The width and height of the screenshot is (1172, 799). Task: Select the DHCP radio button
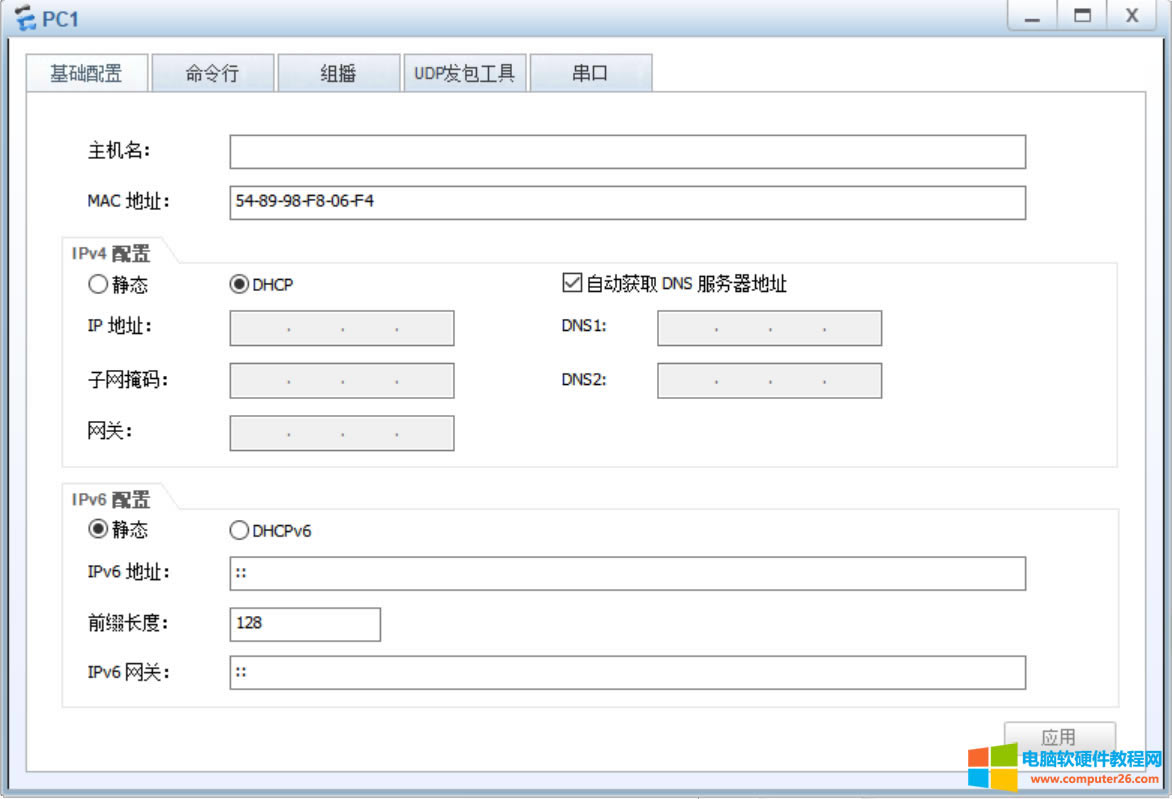(x=239, y=284)
